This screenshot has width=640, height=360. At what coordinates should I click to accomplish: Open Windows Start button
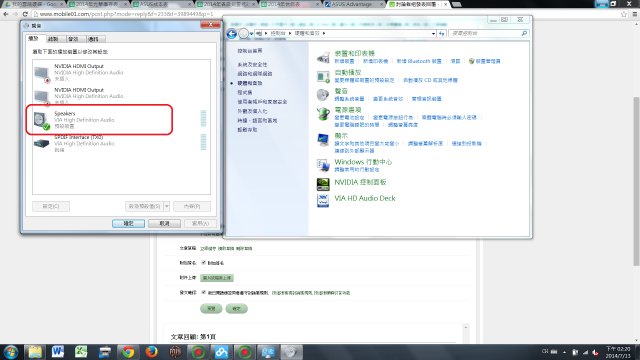[10, 352]
